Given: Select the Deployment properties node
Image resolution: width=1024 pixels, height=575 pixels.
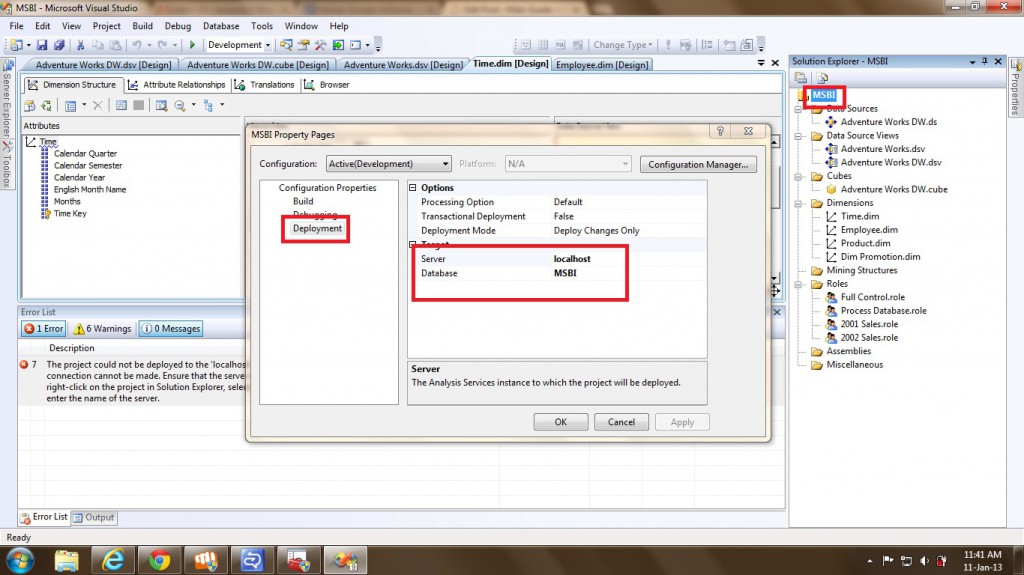Looking at the screenshot, I should pos(317,228).
